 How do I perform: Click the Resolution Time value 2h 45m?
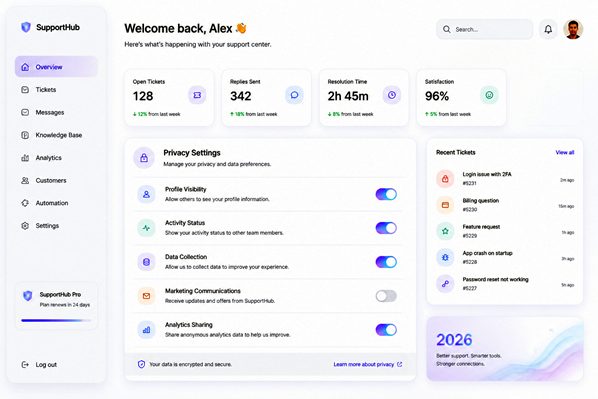(348, 96)
